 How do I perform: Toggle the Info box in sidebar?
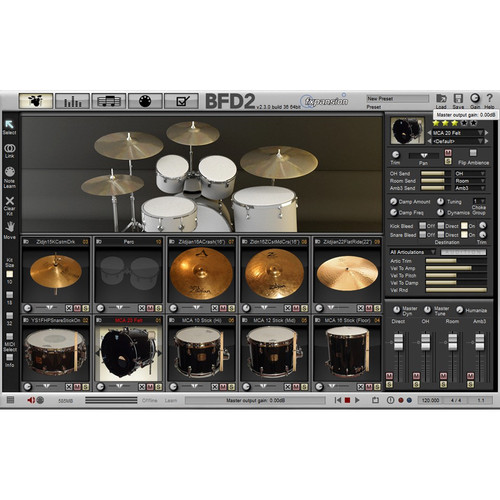coord(10,357)
